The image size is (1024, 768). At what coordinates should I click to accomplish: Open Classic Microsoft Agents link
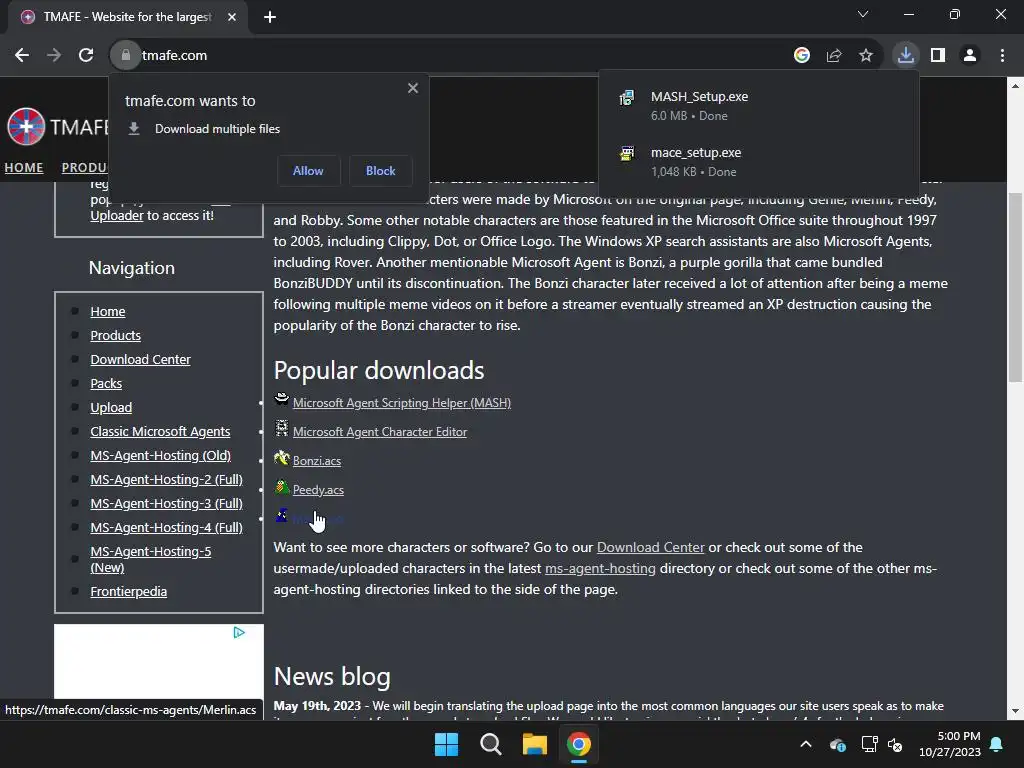[x=160, y=432]
